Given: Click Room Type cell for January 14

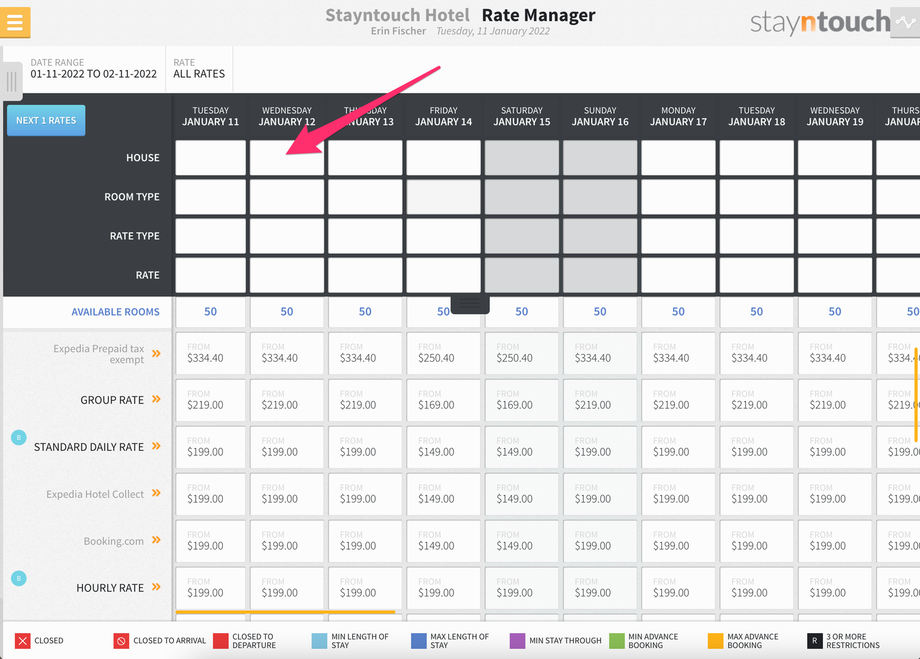Looking at the screenshot, I should [444, 197].
